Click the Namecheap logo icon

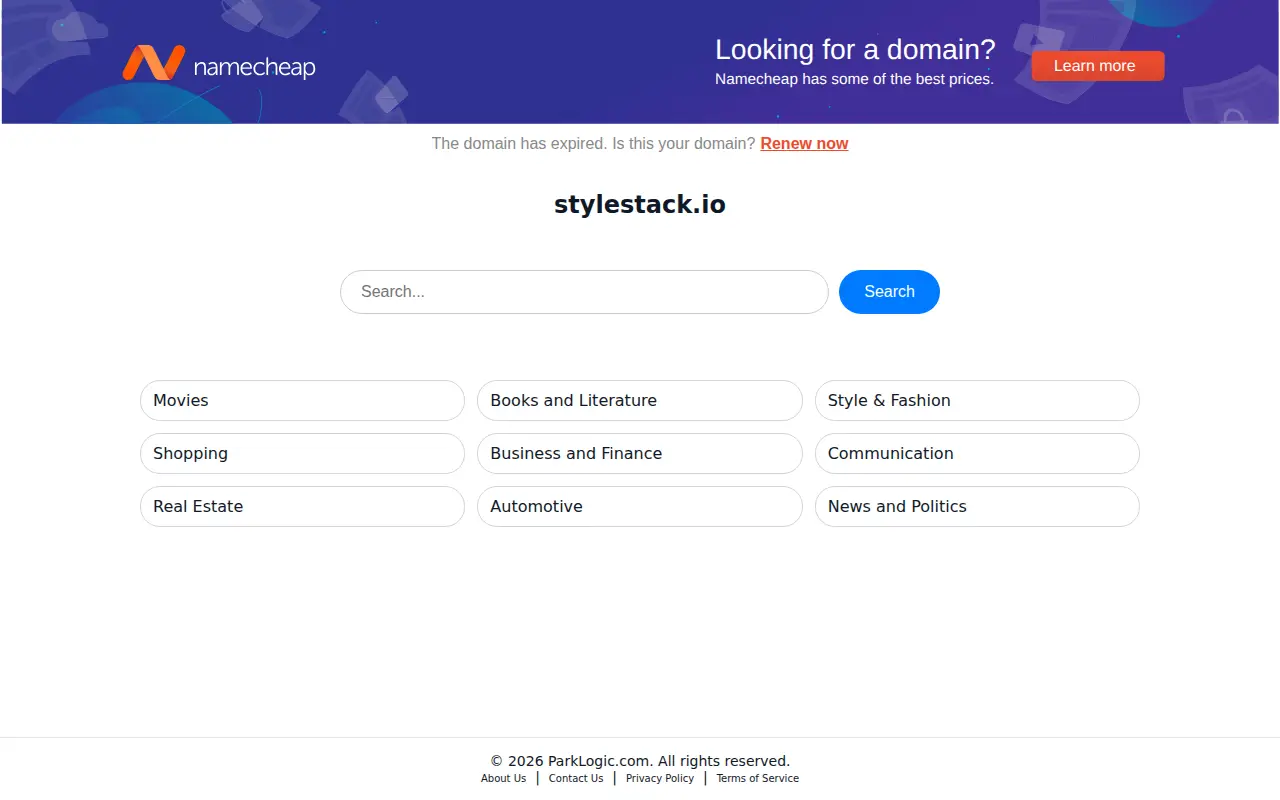[x=153, y=63]
